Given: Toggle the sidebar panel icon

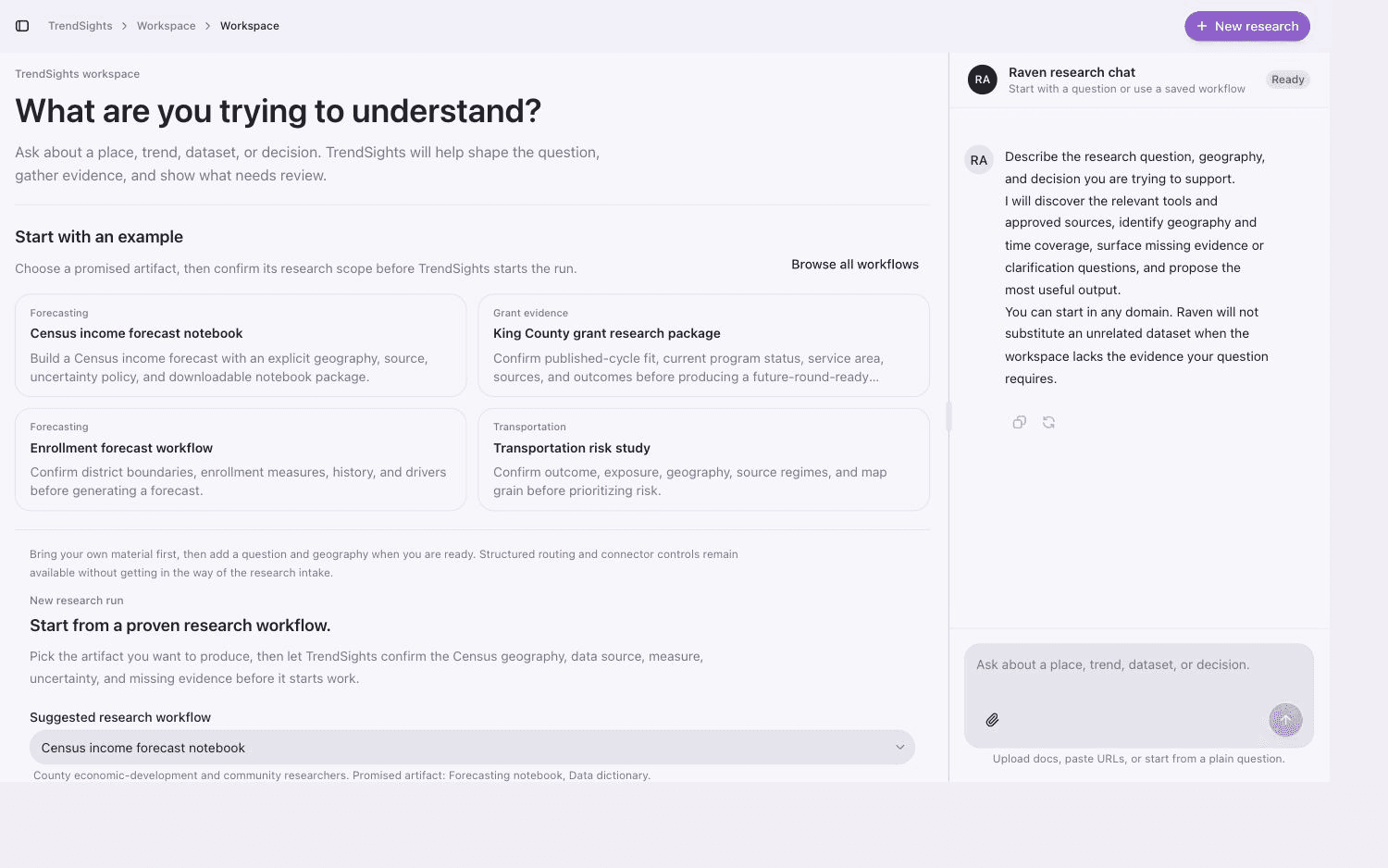Looking at the screenshot, I should coord(22,26).
